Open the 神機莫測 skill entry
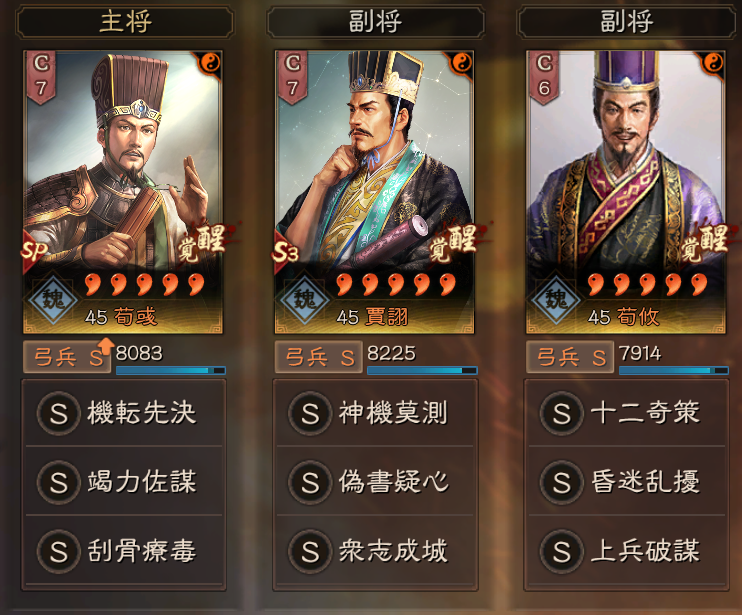The image size is (742, 615). (x=375, y=413)
